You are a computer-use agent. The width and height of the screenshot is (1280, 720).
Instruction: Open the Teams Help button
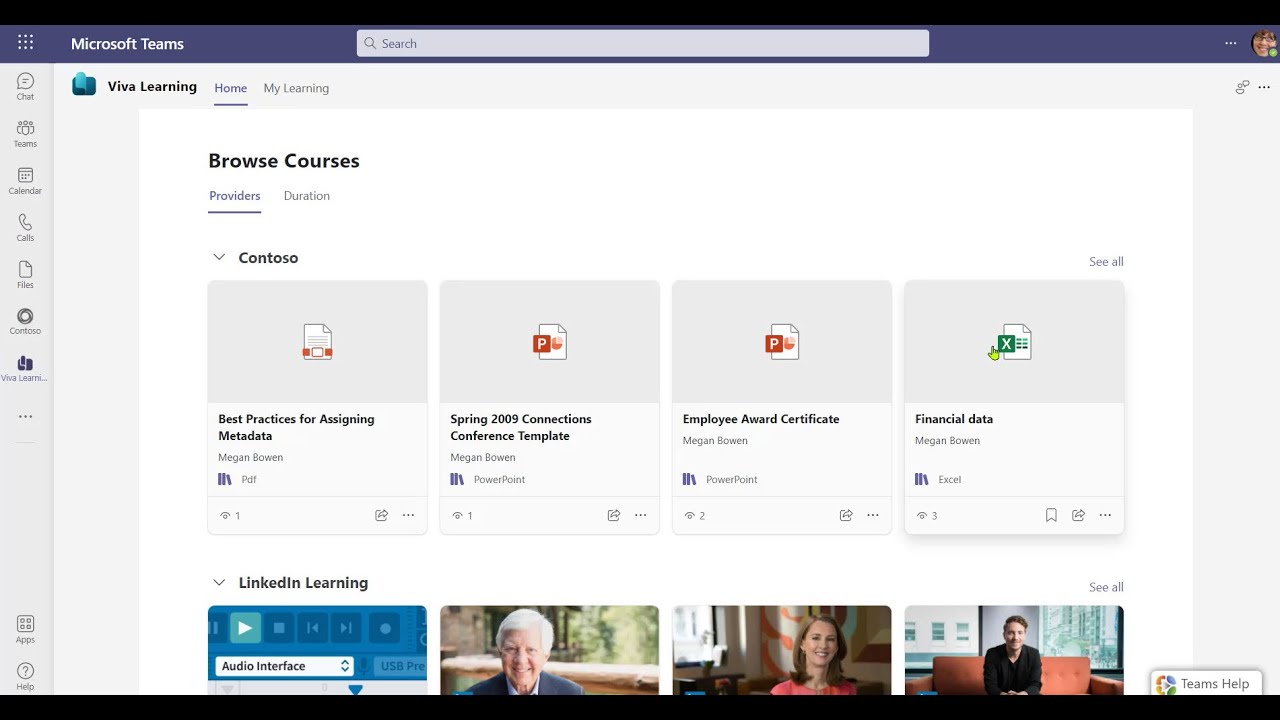[x=1204, y=684]
